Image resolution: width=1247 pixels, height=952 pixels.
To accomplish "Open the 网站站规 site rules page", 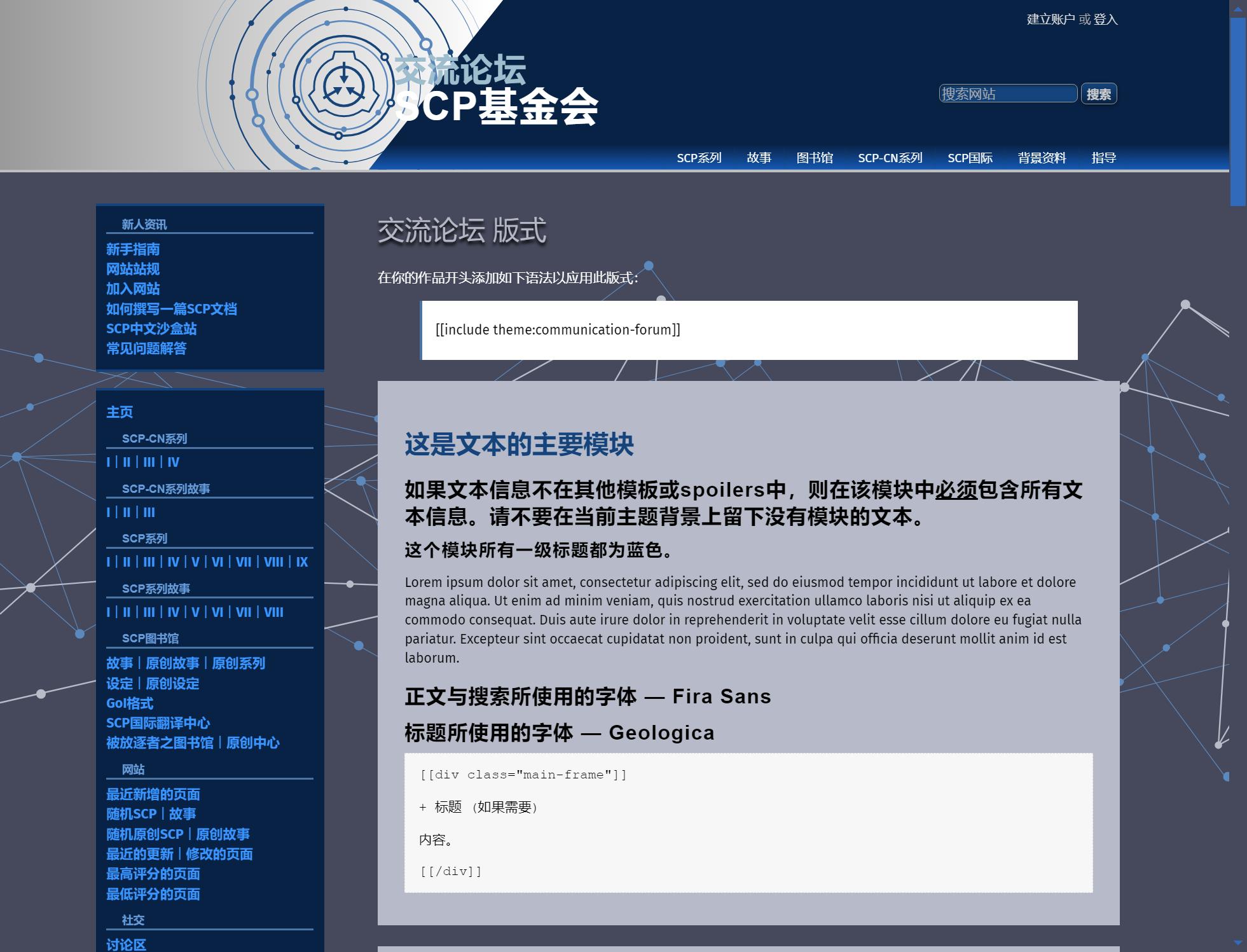I will (x=132, y=270).
